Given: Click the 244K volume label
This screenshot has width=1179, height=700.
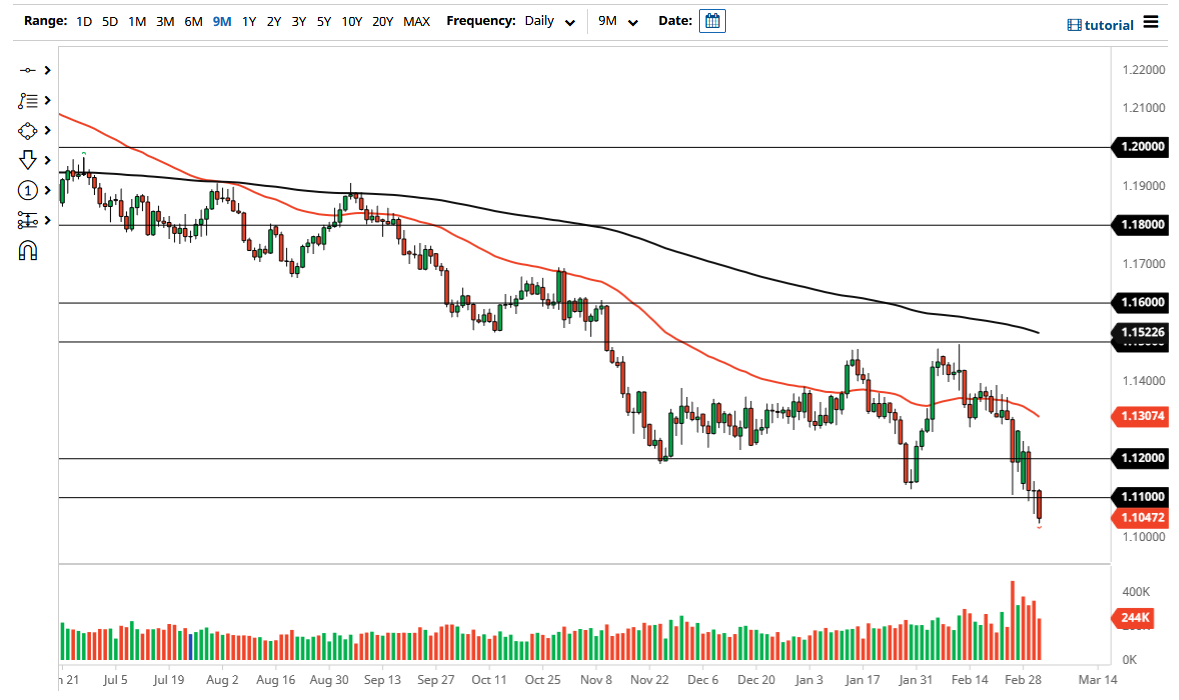Looking at the screenshot, I should (x=1133, y=619).
